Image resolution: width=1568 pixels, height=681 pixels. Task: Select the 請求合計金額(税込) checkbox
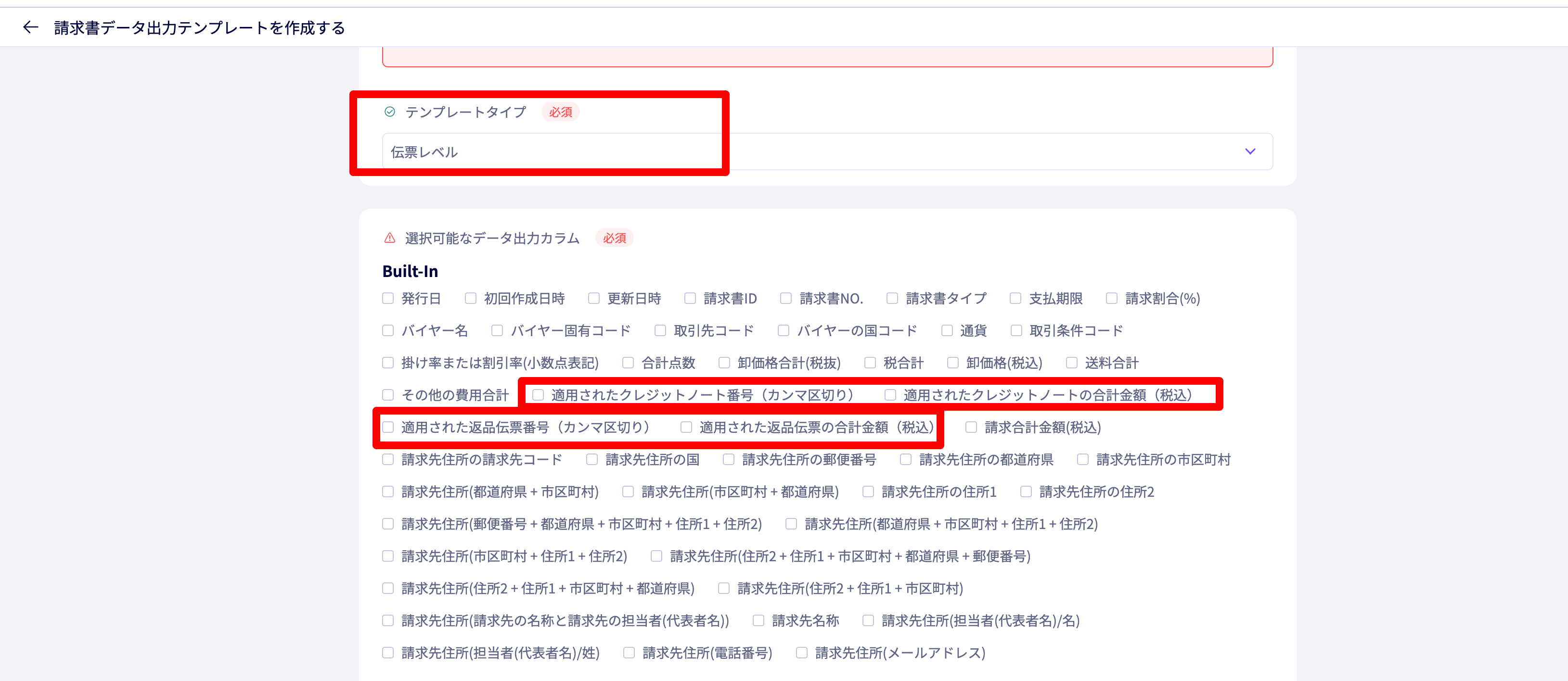[x=972, y=427]
